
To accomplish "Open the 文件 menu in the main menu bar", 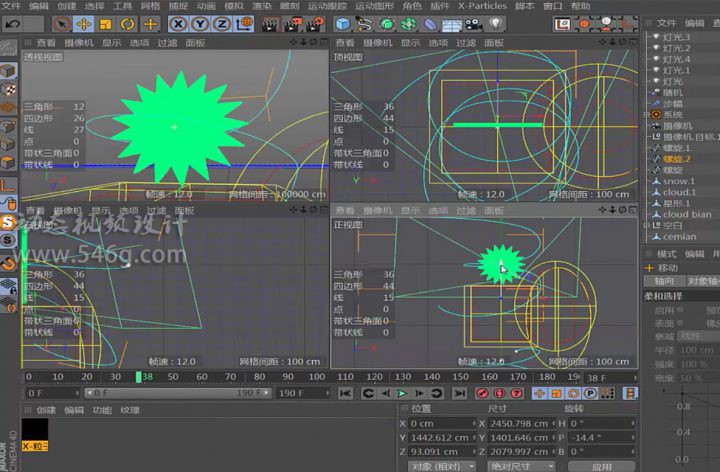I will point(11,6).
